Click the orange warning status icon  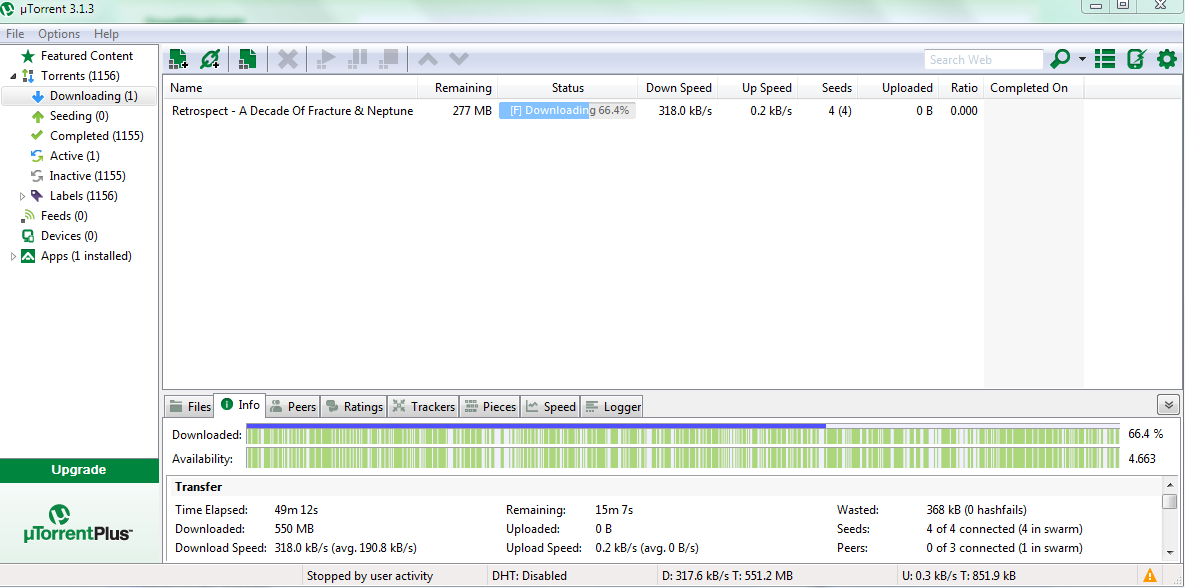click(x=1149, y=575)
